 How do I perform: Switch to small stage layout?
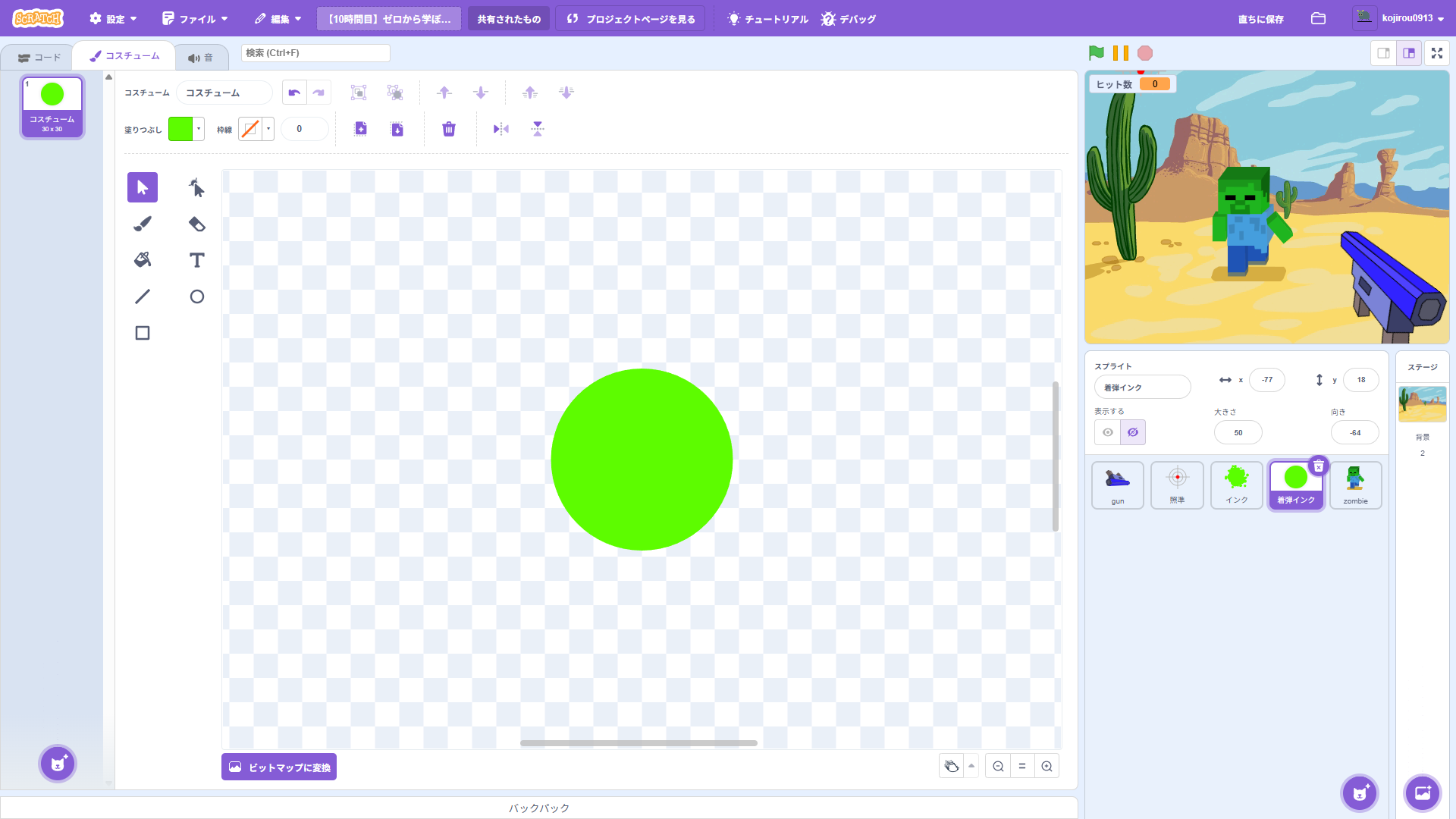1384,53
